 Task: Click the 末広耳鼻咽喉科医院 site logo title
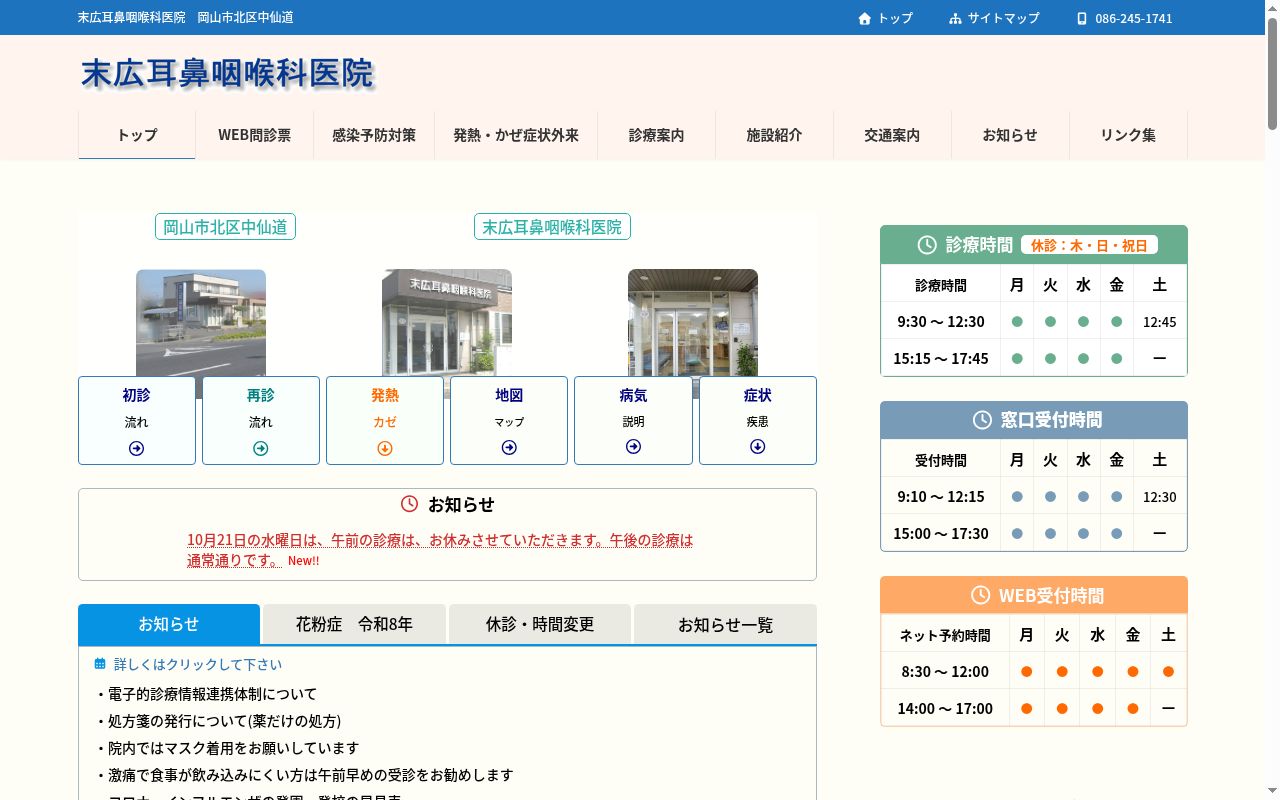tap(228, 73)
